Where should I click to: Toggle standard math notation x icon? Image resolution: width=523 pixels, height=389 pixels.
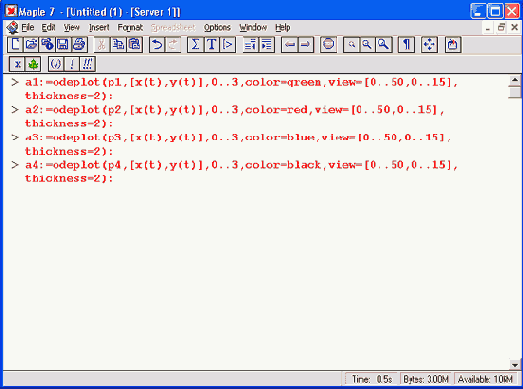pos(17,64)
